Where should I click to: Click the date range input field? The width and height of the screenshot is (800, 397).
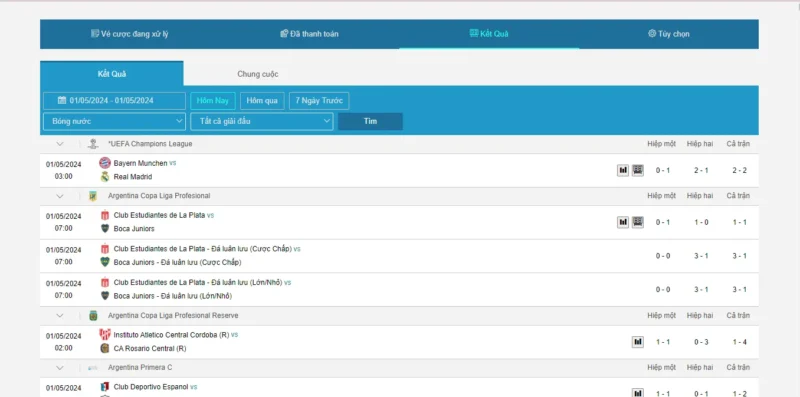coord(114,101)
